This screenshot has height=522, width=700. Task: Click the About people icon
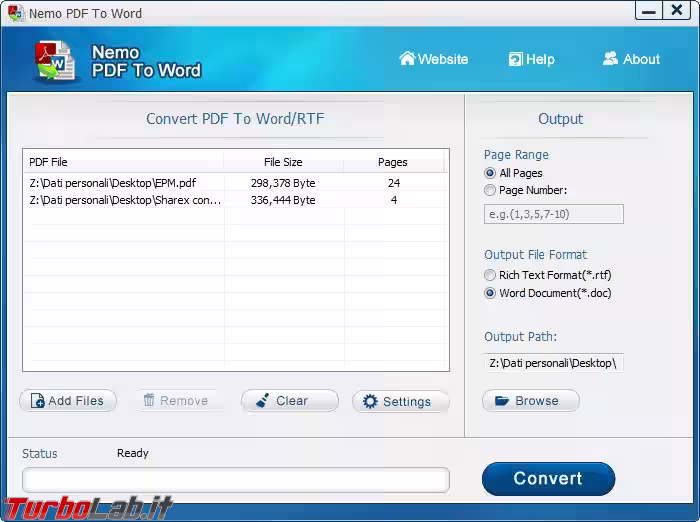(x=610, y=59)
